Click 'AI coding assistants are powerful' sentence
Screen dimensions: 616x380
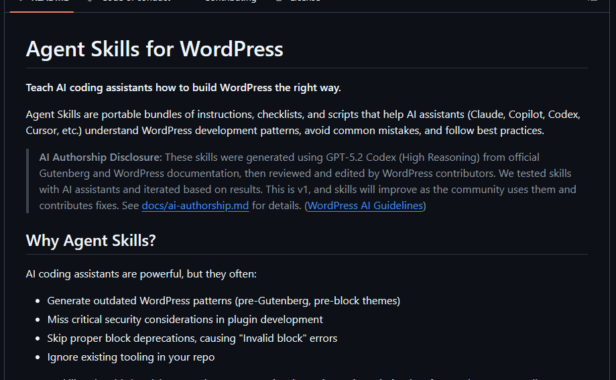(x=141, y=274)
